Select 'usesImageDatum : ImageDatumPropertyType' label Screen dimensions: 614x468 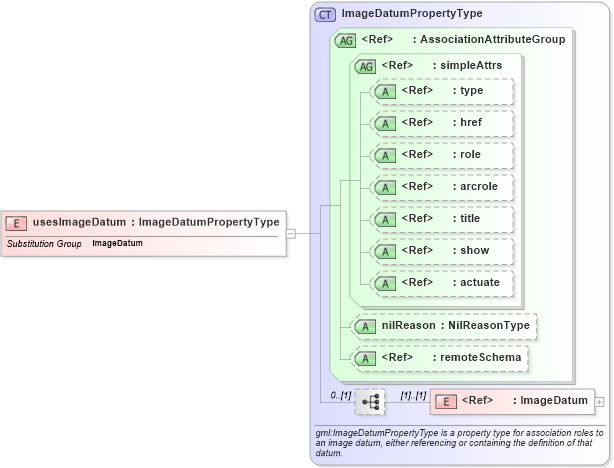(x=156, y=222)
